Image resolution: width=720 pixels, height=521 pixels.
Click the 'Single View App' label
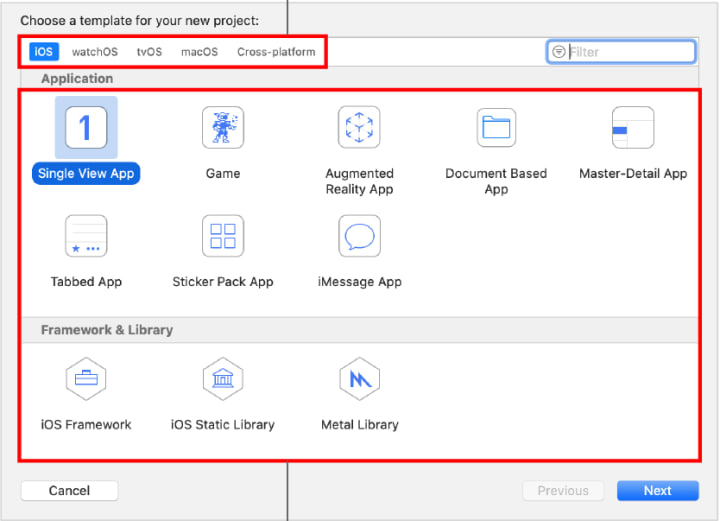point(86,174)
